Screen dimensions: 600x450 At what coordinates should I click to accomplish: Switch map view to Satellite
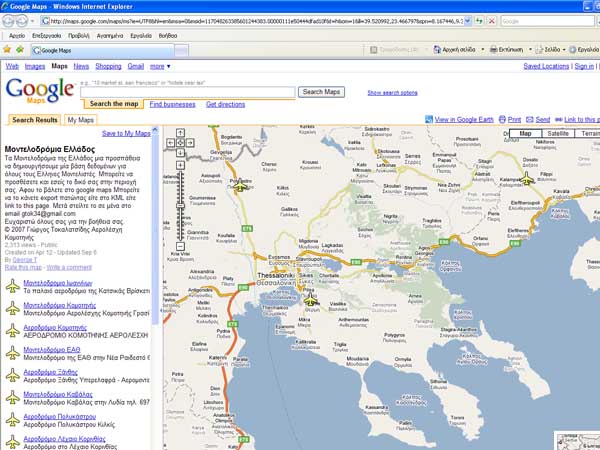coord(558,133)
